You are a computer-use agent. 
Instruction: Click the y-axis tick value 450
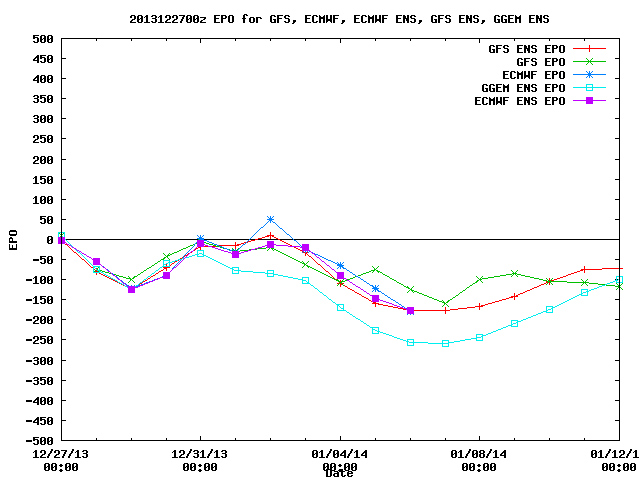[43, 59]
